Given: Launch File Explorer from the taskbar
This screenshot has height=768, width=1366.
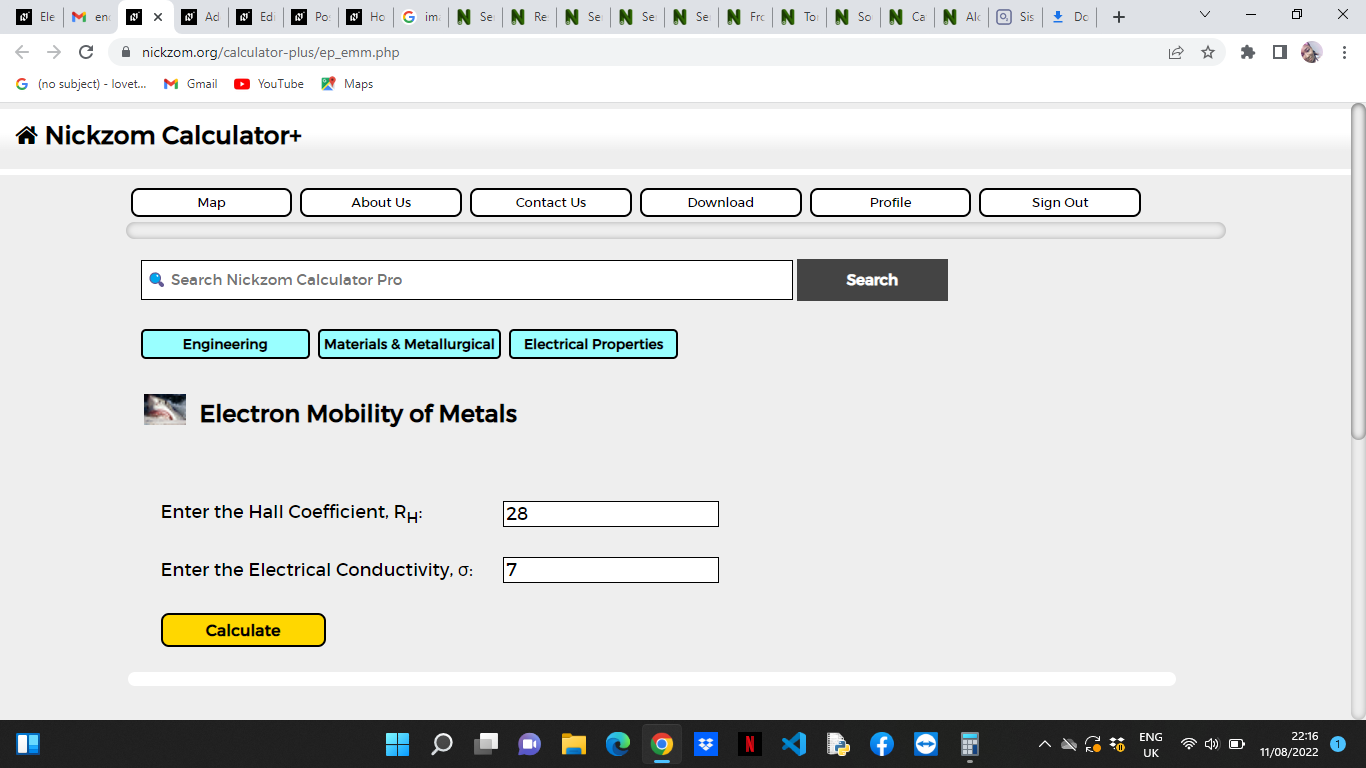Looking at the screenshot, I should tap(573, 744).
